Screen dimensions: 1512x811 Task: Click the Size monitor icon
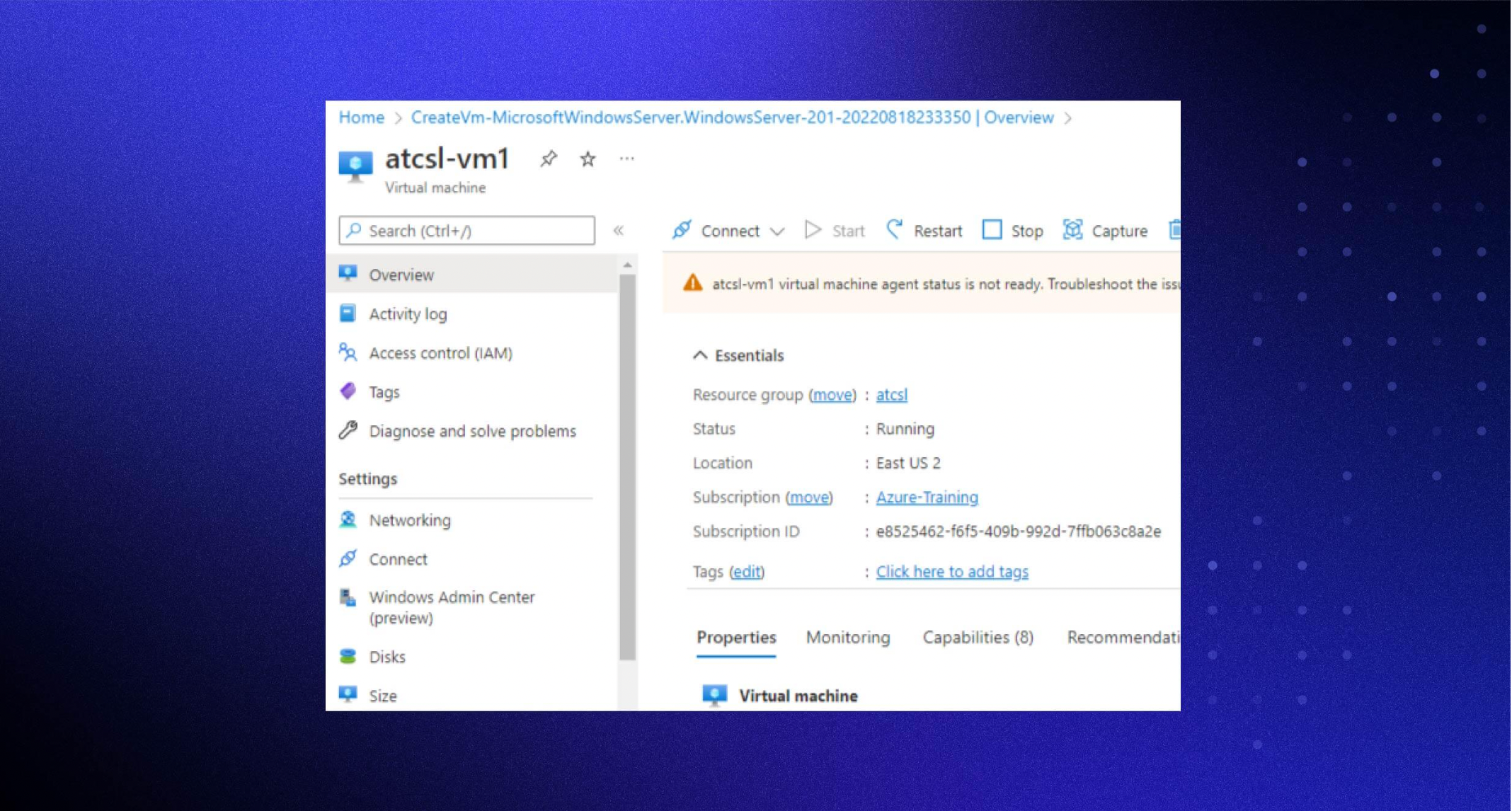coord(348,694)
